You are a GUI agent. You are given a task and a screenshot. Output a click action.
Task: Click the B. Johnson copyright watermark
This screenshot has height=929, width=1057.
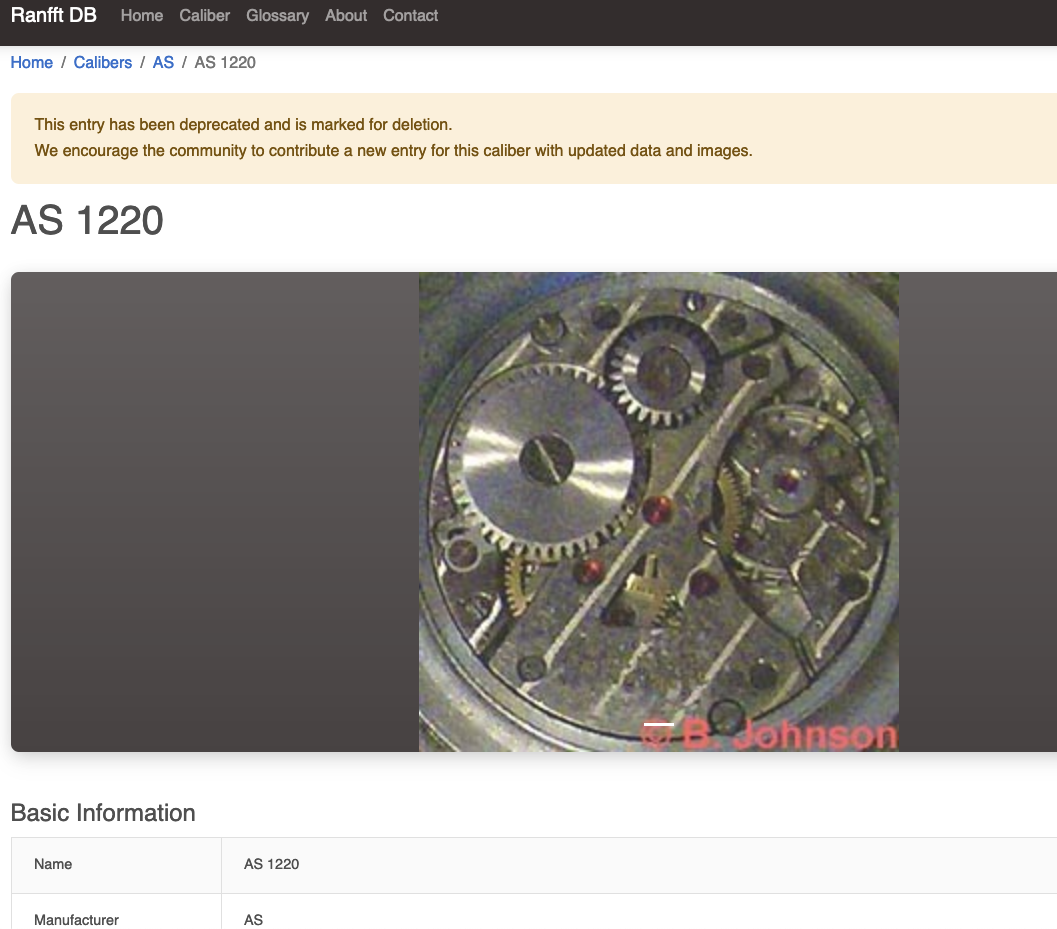768,736
